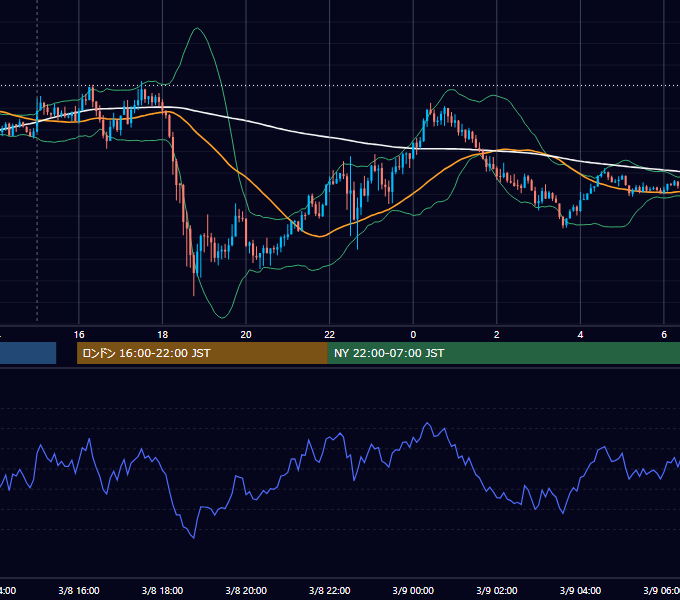
Task: Click the upper Bollinger band peak after 18:00
Action: coord(197,28)
